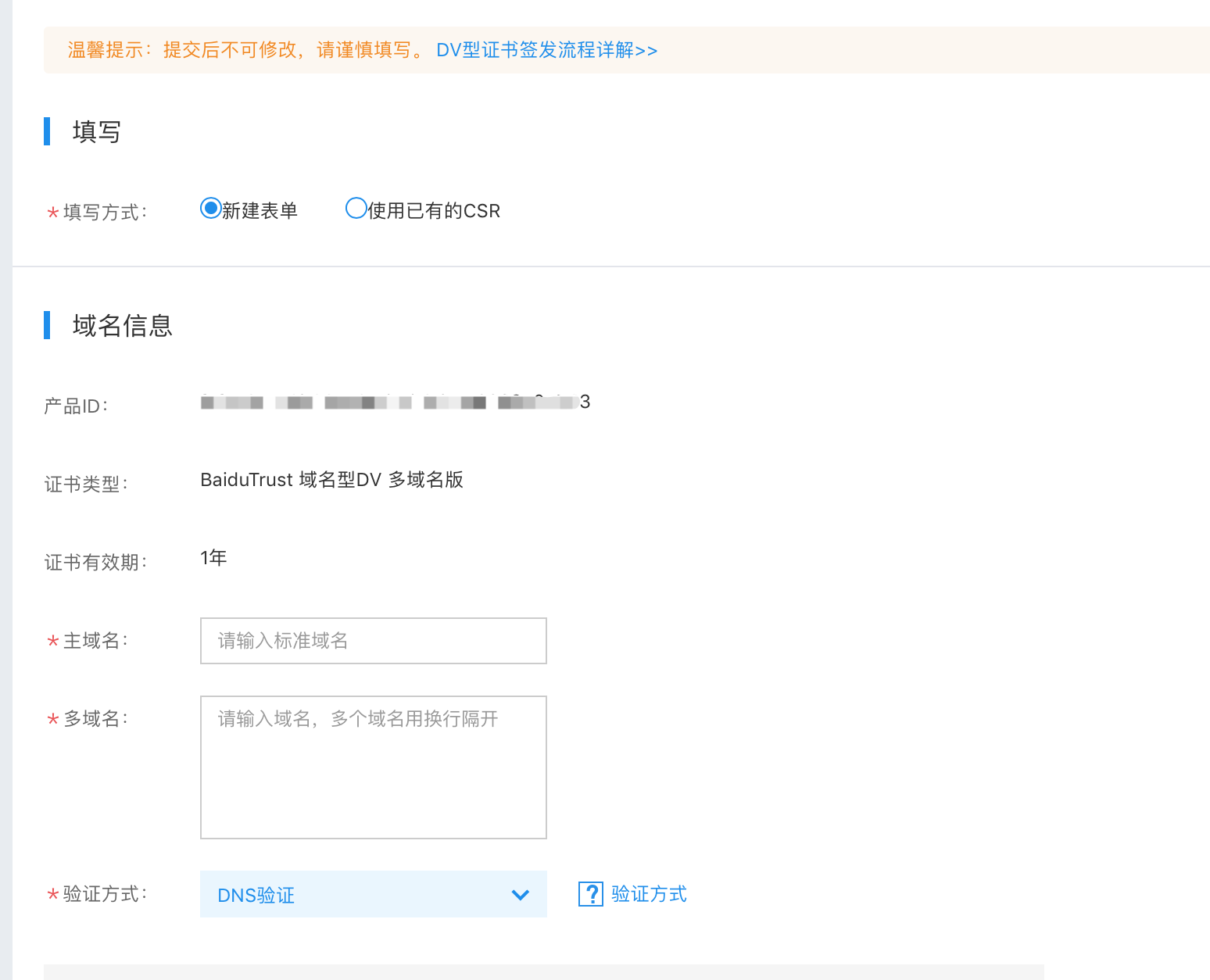Click the chevron arrow in DNS验证 dropdown
This screenshot has width=1210, height=980.
coord(520,895)
